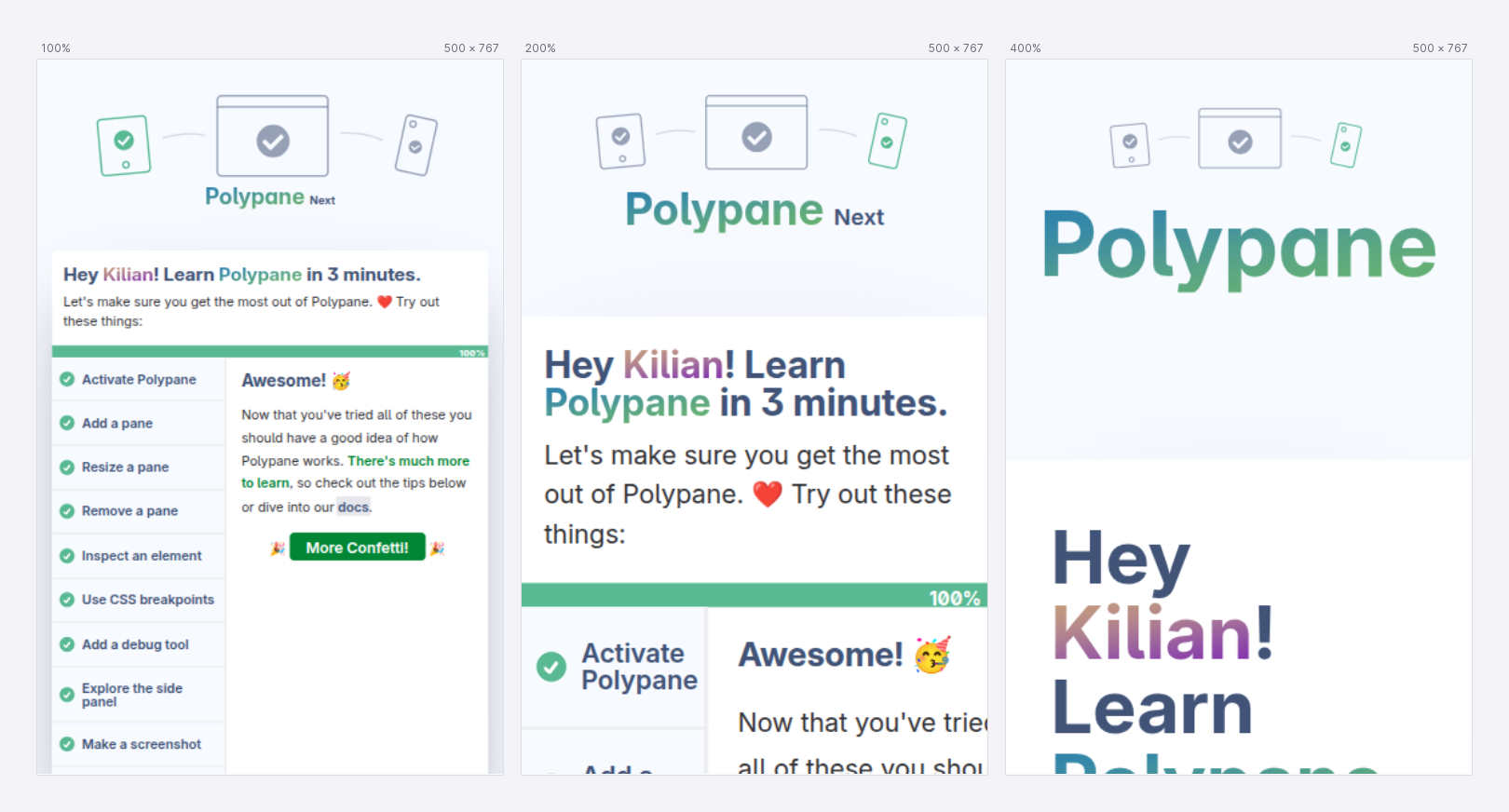The image size is (1509, 812).
Task: Click the green progress bar in the 100% pane
Action: tap(270, 352)
